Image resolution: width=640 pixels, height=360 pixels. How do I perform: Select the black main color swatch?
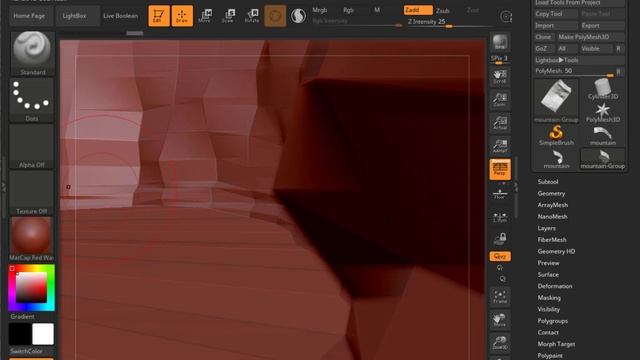click(x=20, y=334)
